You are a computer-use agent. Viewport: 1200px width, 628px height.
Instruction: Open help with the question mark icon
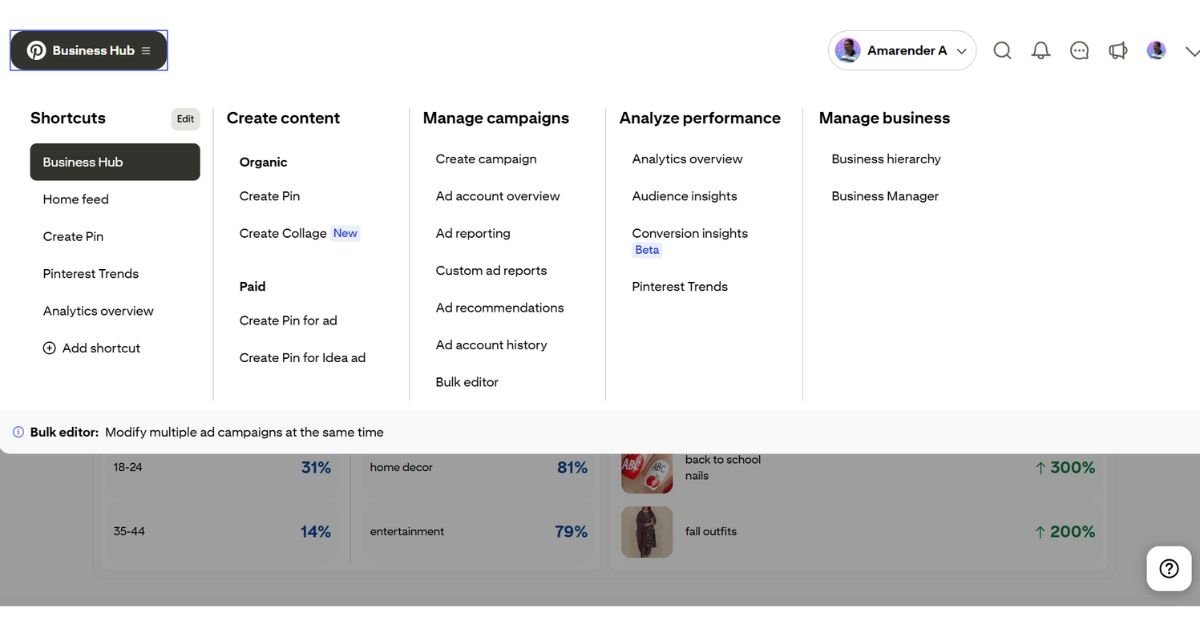tap(1168, 568)
